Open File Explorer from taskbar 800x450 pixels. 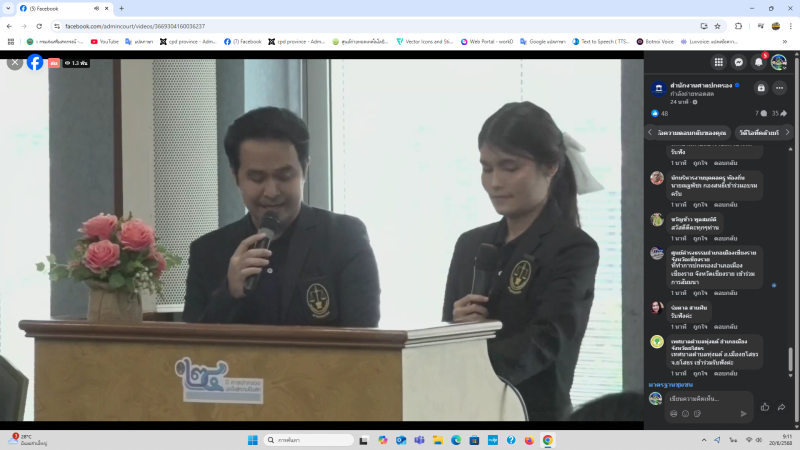pyautogui.click(x=437, y=440)
